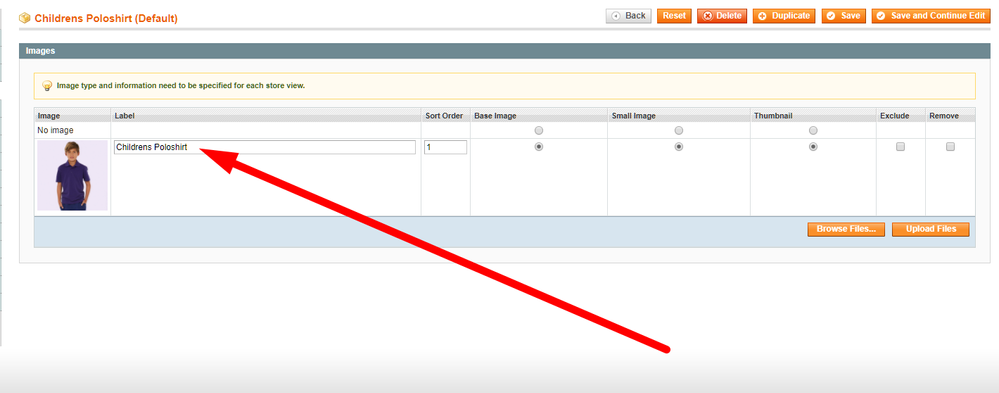This screenshot has height=393, width=999.
Task: Click the store view notice message text
Action: pyautogui.click(x=181, y=85)
